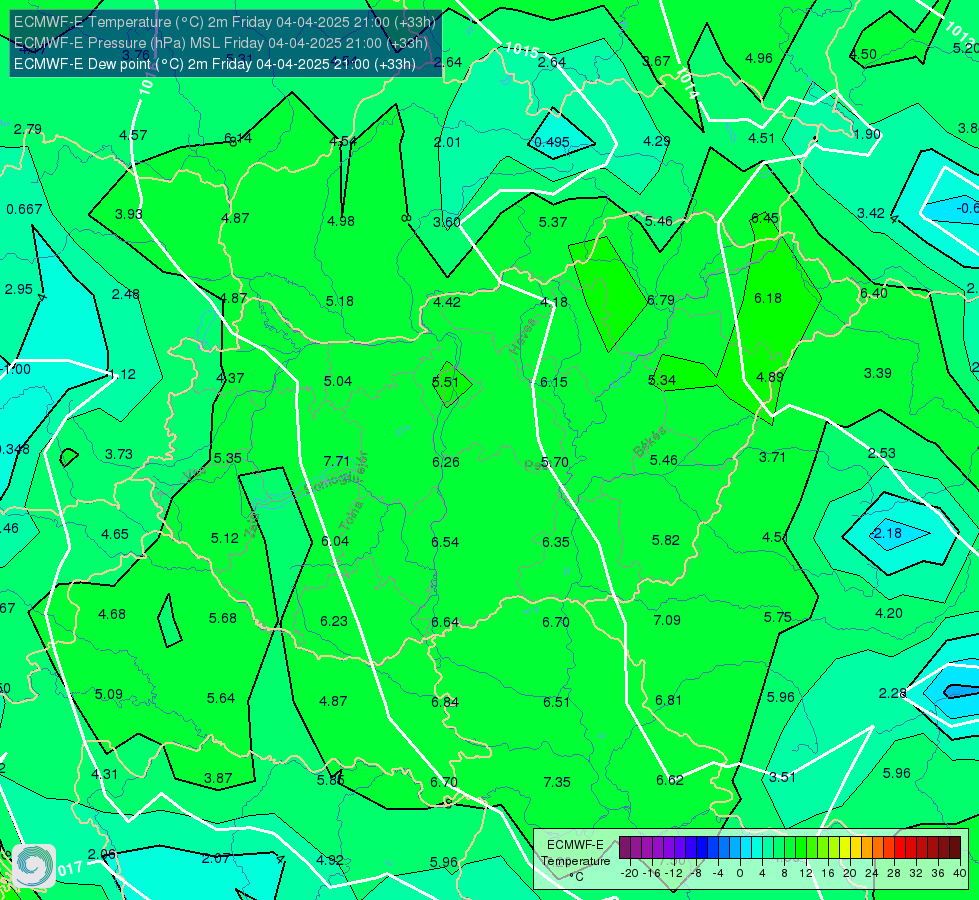The width and height of the screenshot is (979, 900).
Task: Click the 6.62 temperature value
Action: [669, 780]
